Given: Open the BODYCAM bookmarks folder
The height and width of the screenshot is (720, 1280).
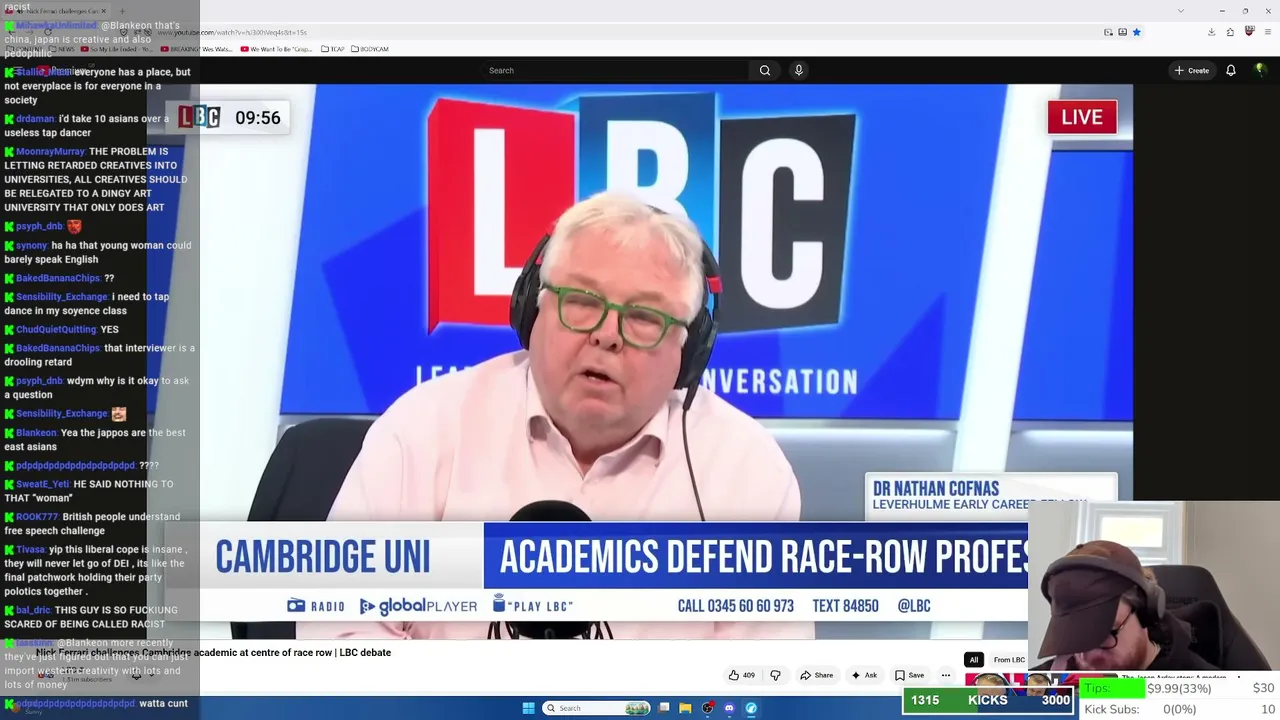Looking at the screenshot, I should (x=370, y=49).
